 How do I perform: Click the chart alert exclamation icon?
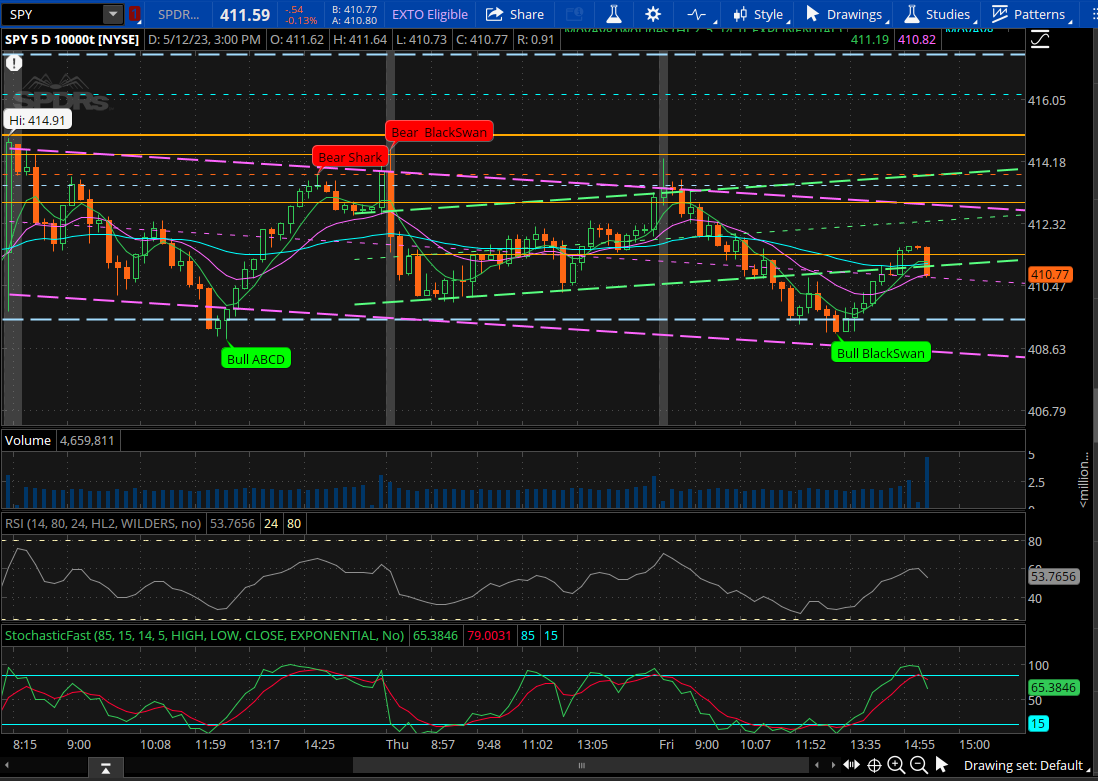pyautogui.click(x=14, y=63)
